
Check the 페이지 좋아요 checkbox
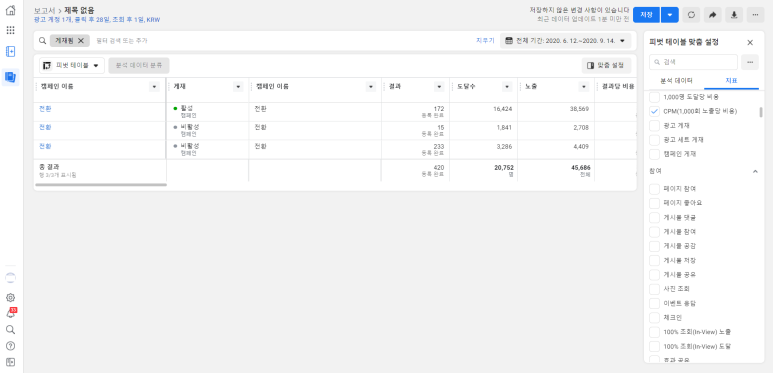click(654, 203)
